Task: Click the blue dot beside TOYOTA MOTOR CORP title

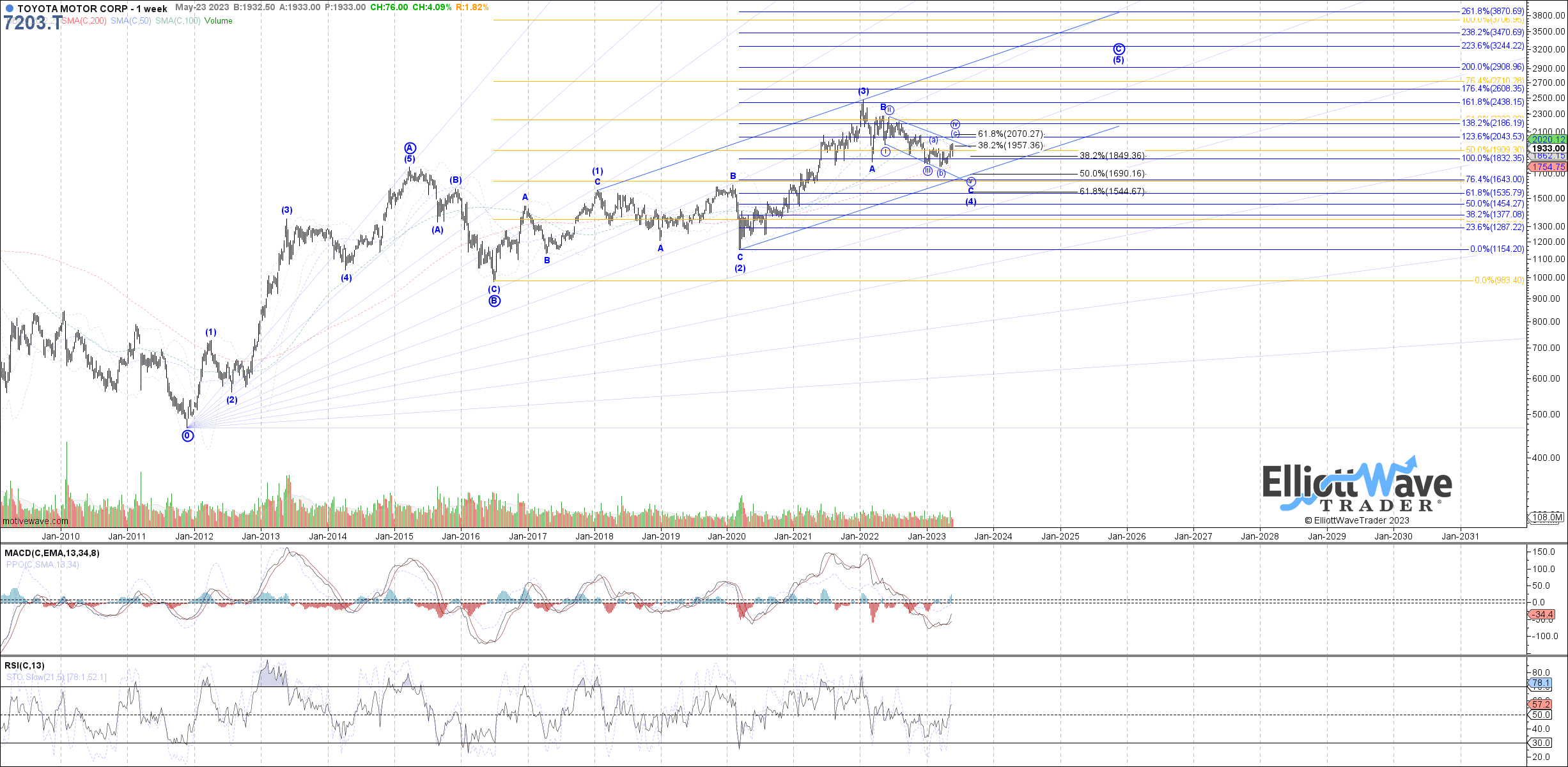Action: (x=9, y=9)
